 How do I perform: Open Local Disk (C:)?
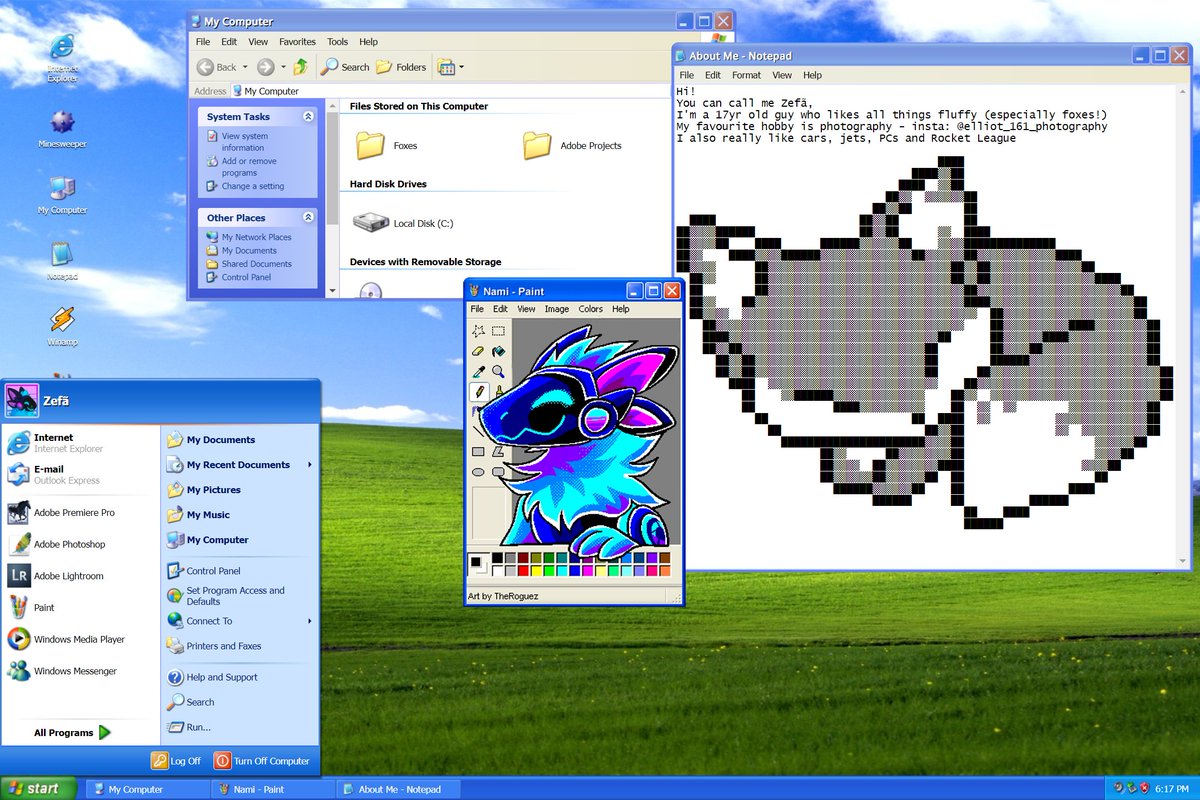click(404, 223)
